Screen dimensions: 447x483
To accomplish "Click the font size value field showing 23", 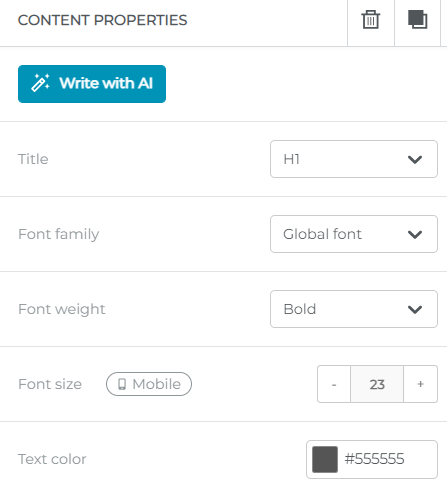I will (x=377, y=384).
